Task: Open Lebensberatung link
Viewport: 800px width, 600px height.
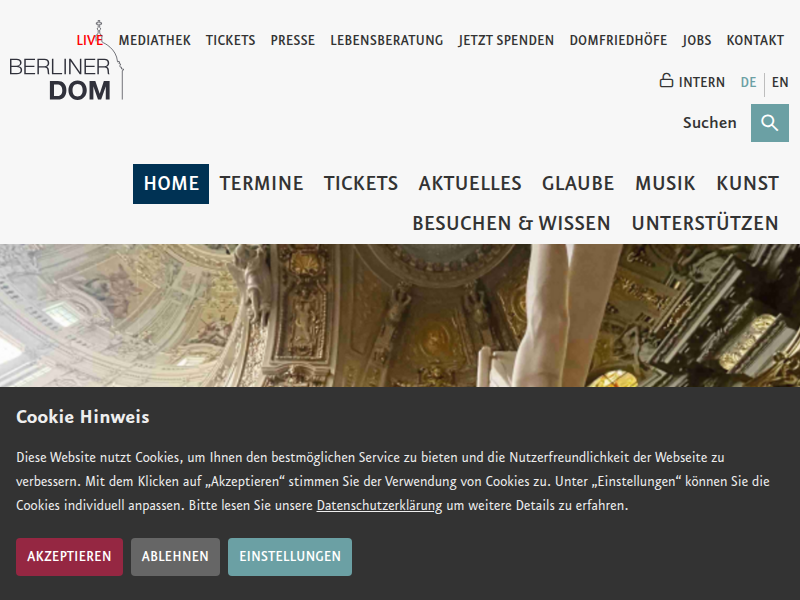Action: [387, 40]
